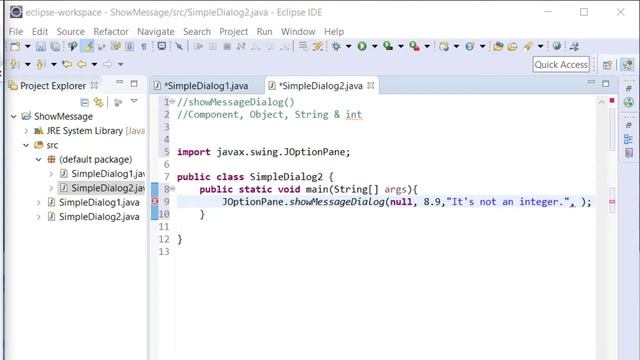Open the Run dropdown arrow
The image size is (640, 360).
click(x=375, y=46)
